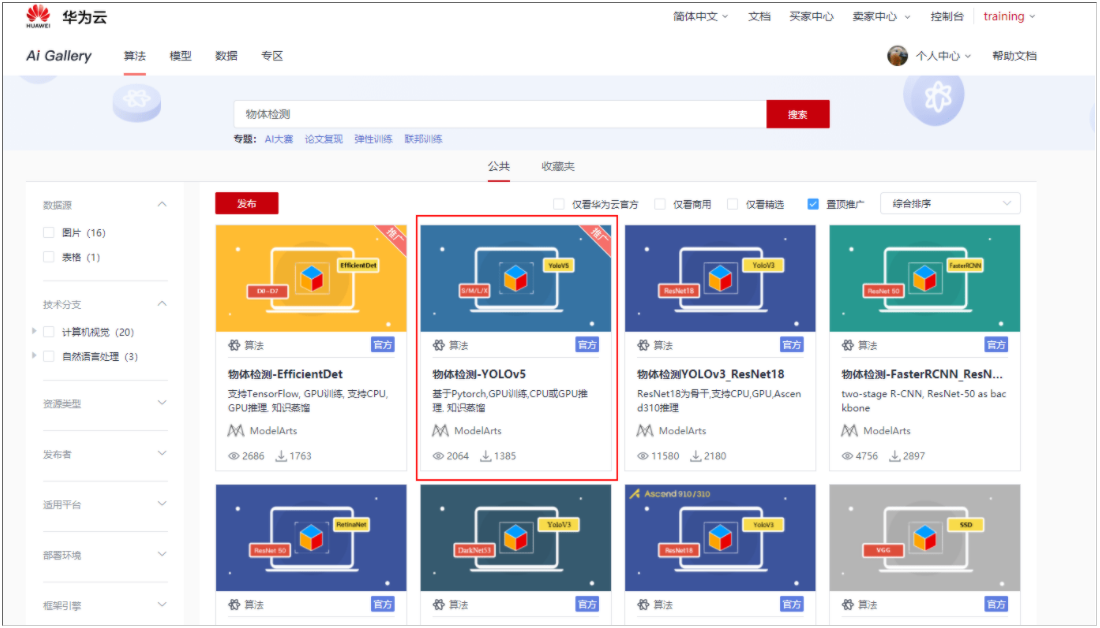
Task: Click the search field containing 物体检测
Action: pyautogui.click(x=499, y=114)
